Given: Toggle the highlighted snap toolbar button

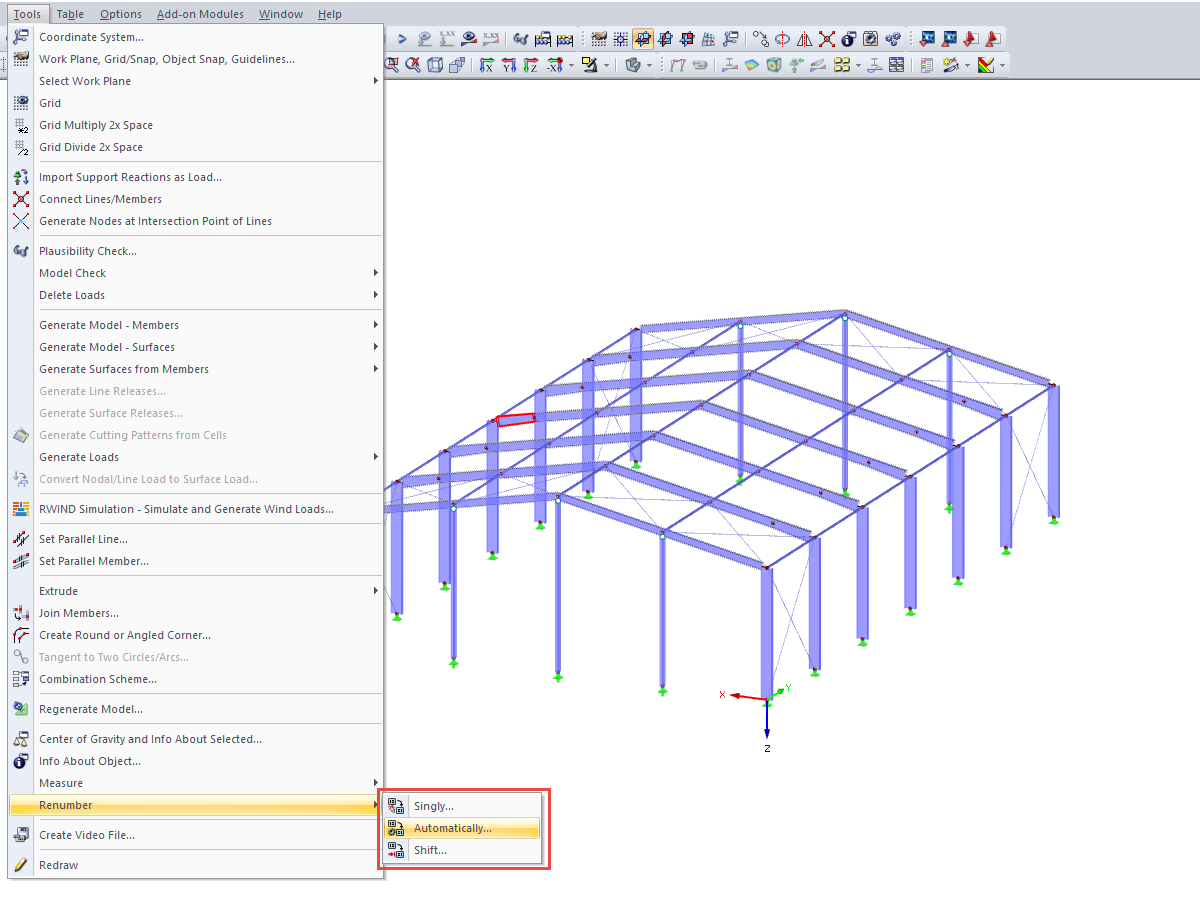Looking at the screenshot, I should [x=642, y=39].
